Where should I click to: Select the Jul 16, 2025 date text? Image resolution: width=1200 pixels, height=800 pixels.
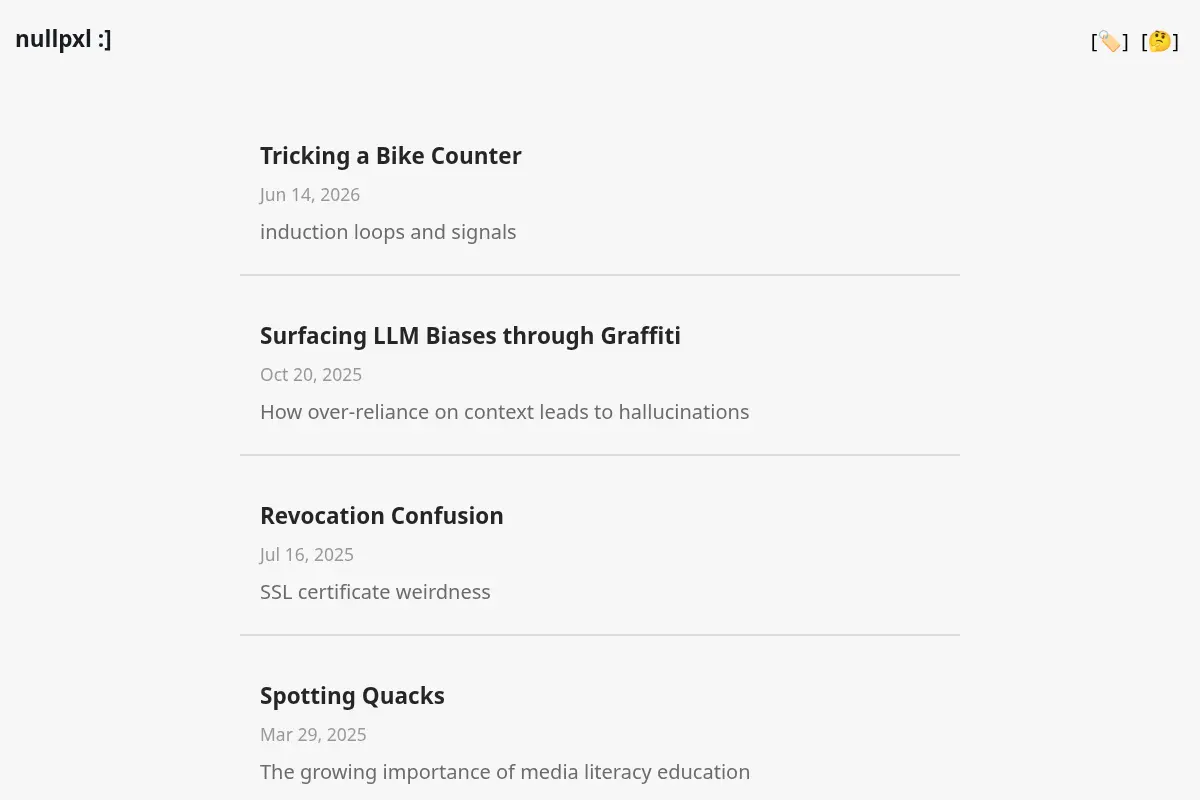[x=307, y=555]
